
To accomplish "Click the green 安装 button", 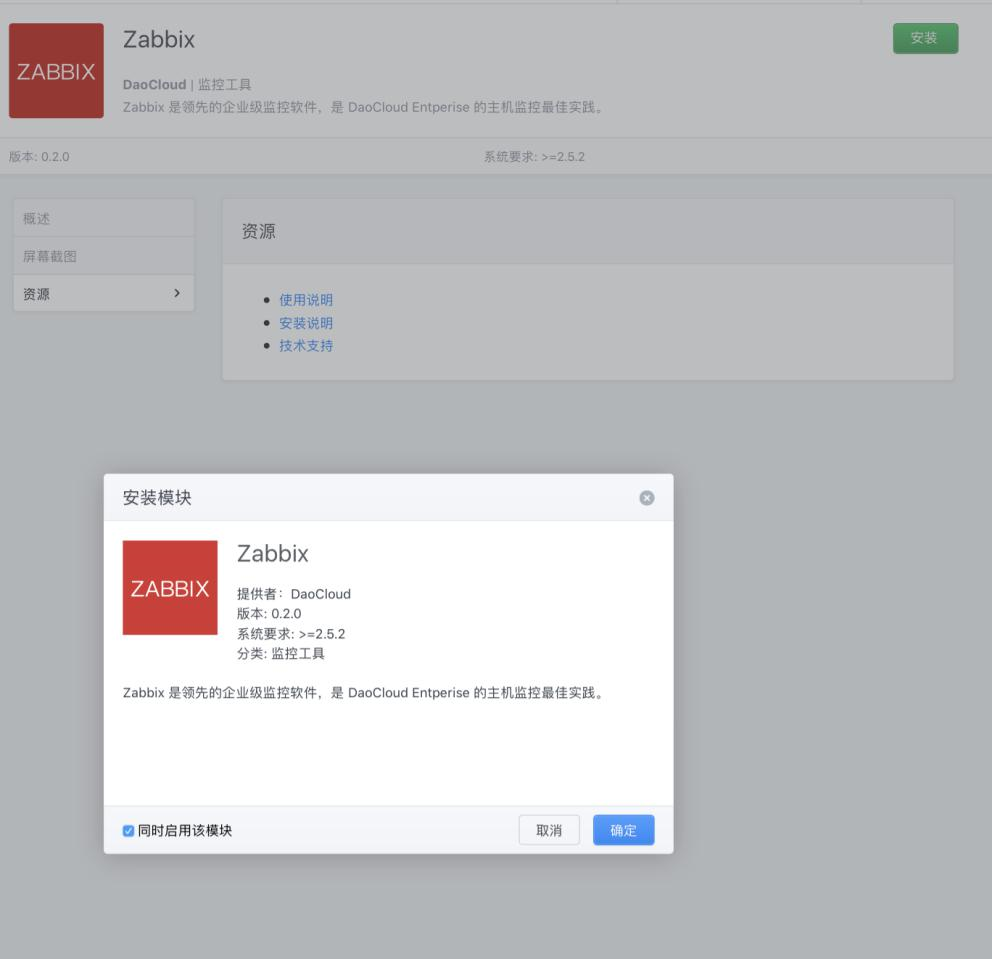I will [926, 38].
